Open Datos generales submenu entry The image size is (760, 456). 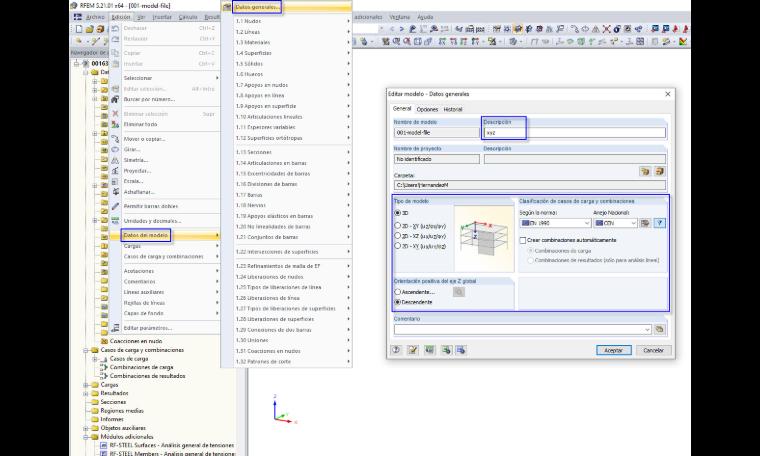point(257,7)
